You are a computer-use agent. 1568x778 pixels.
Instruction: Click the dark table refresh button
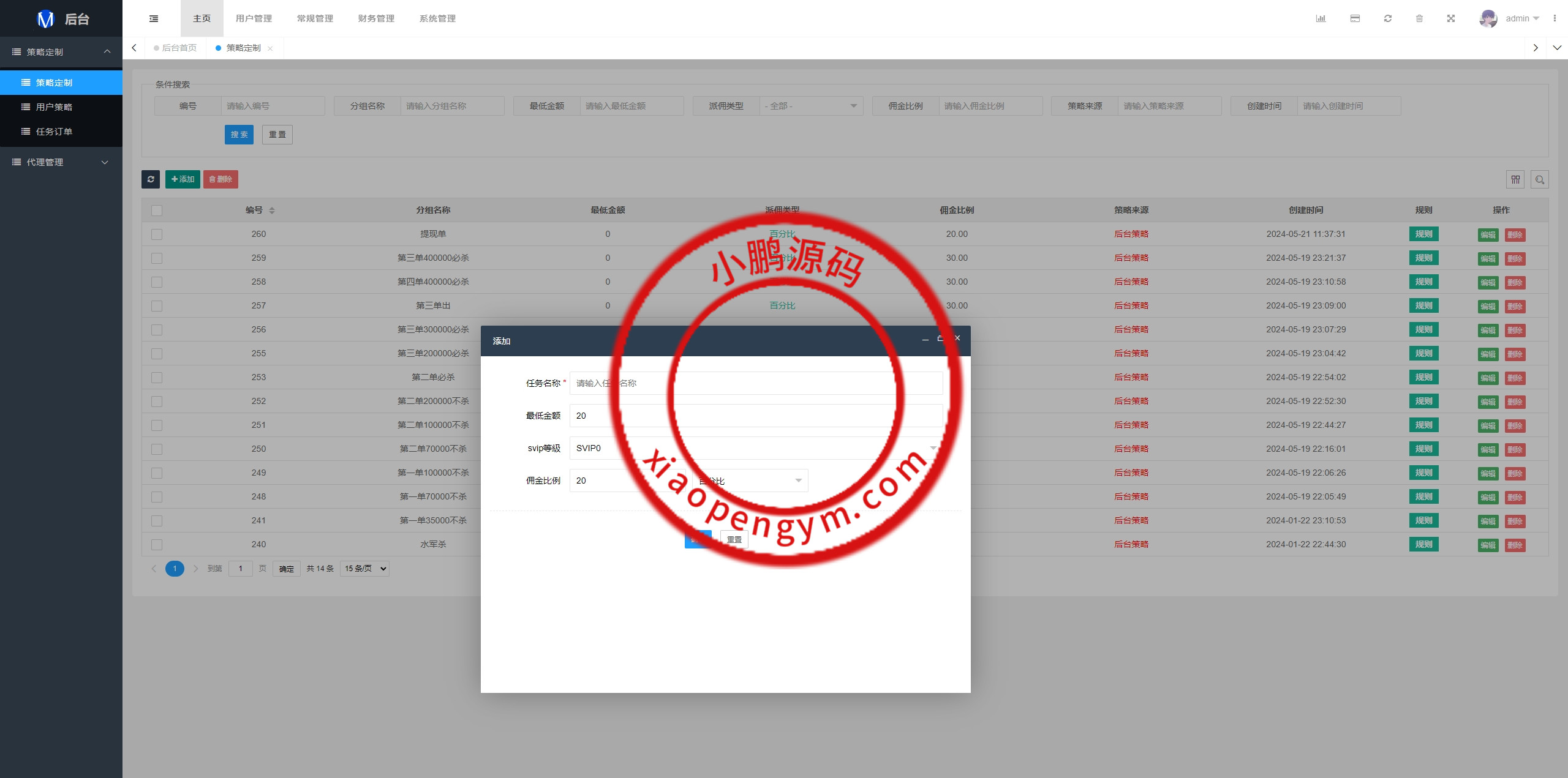click(151, 179)
